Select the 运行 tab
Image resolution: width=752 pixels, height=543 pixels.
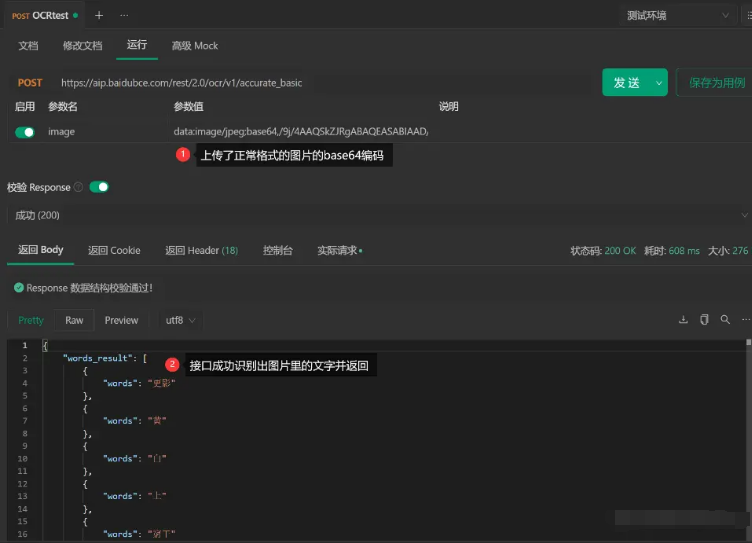137,45
